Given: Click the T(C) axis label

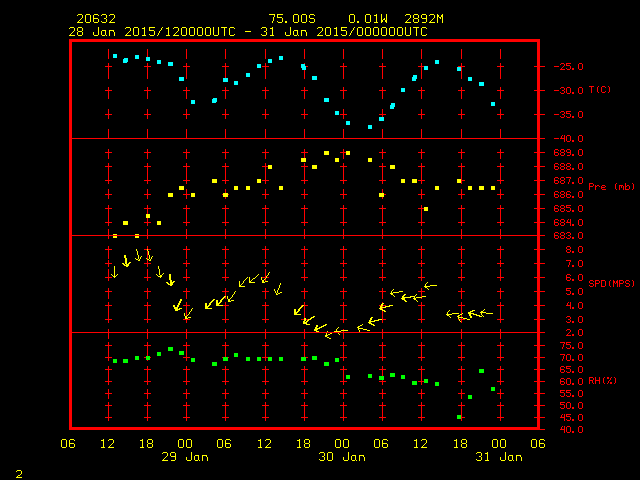Looking at the screenshot, I should pyautogui.click(x=600, y=90).
